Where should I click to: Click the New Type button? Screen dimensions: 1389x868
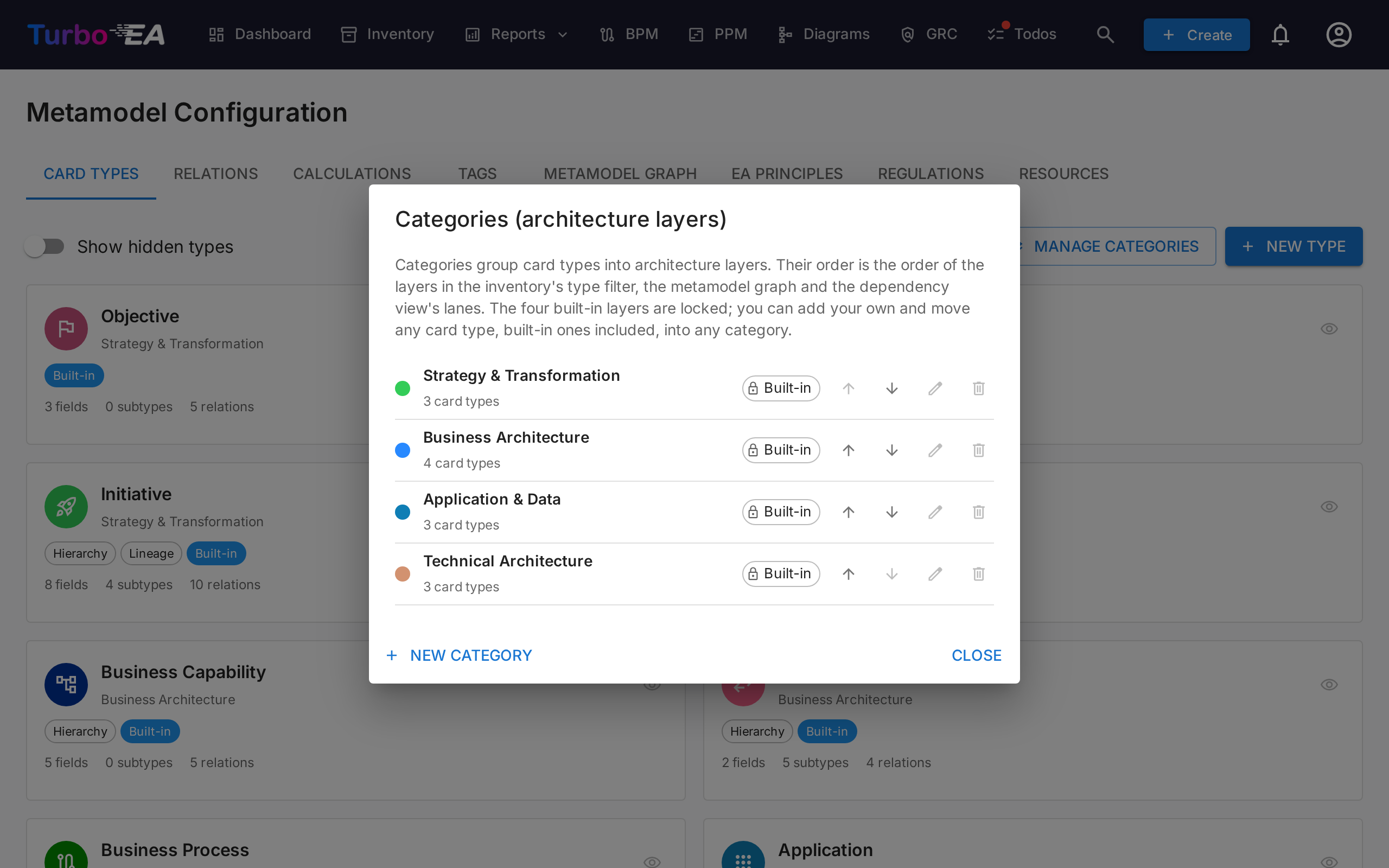point(1294,246)
